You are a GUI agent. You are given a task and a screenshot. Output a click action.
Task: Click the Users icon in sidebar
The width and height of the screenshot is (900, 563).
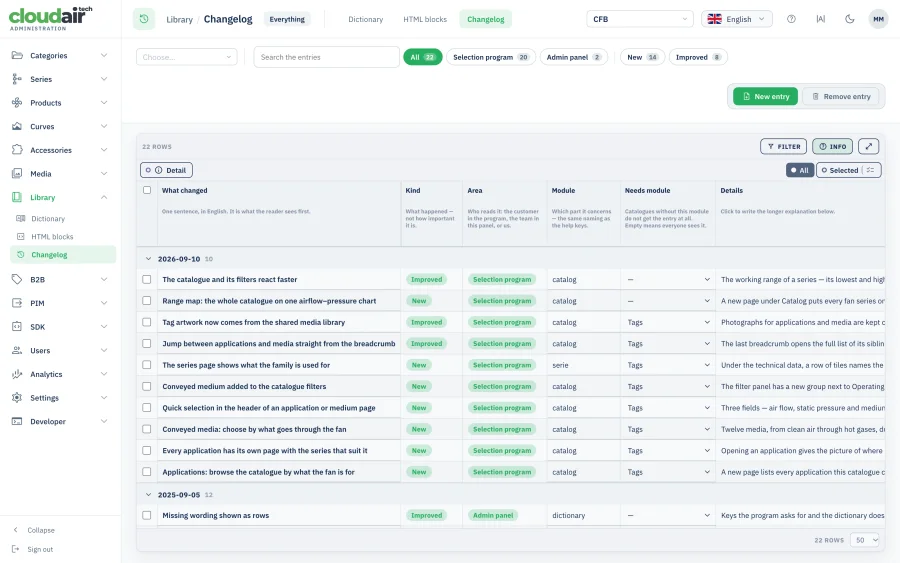[17, 350]
